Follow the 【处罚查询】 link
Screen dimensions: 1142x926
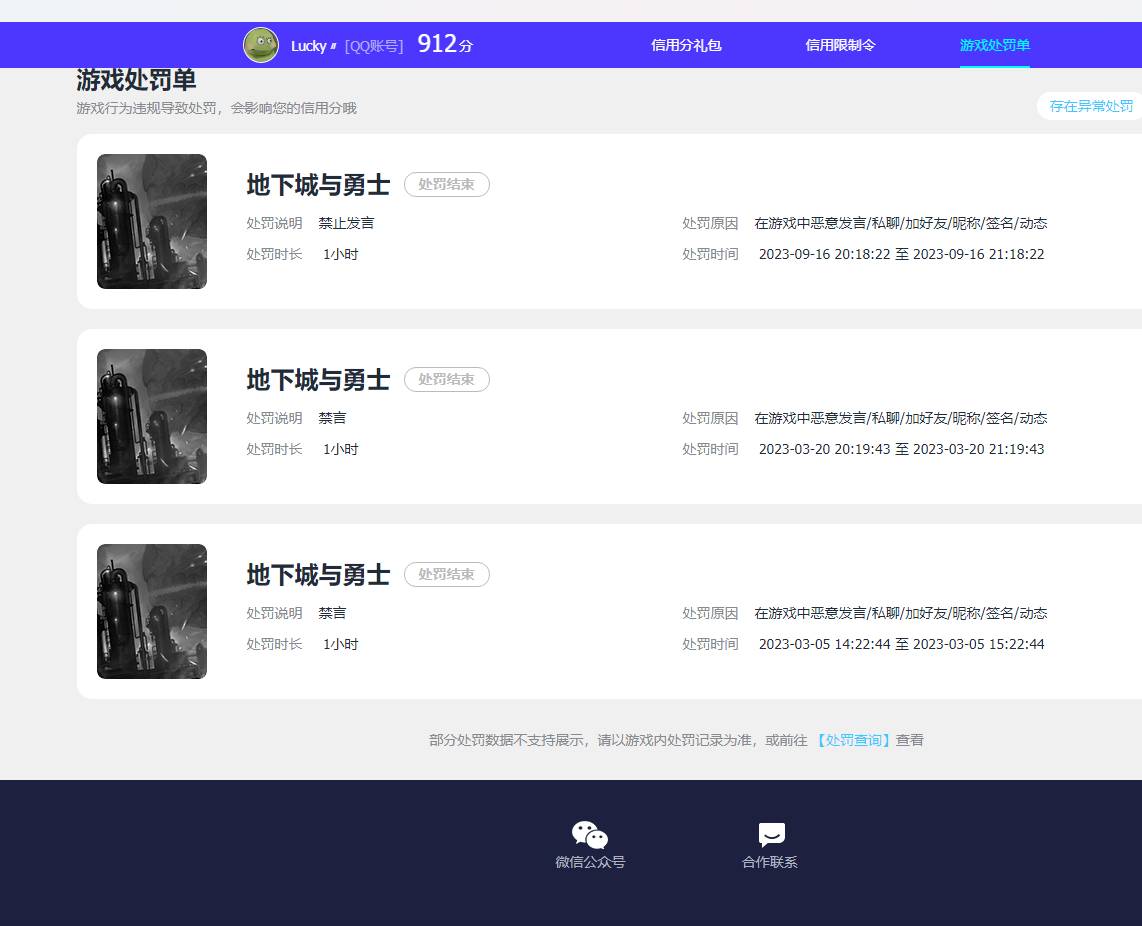pyautogui.click(x=853, y=740)
